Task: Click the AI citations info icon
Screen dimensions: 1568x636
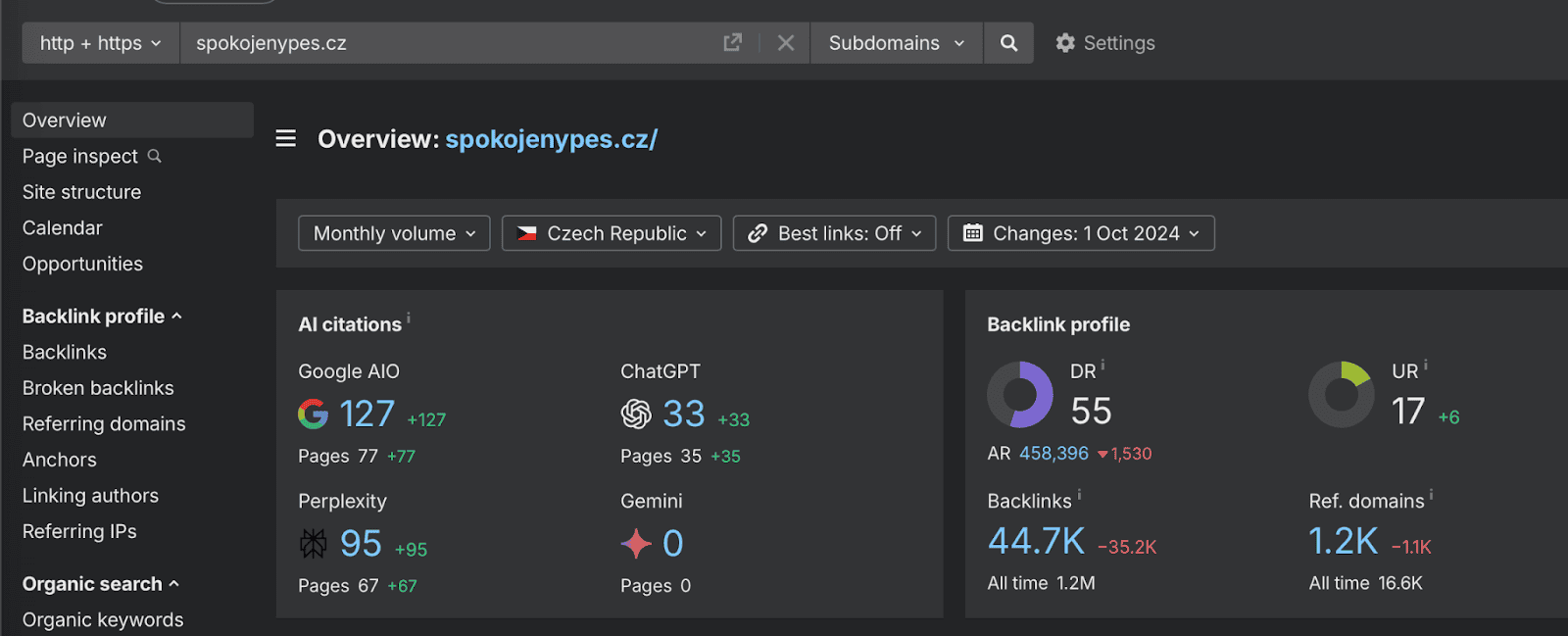Action: pyautogui.click(x=409, y=318)
